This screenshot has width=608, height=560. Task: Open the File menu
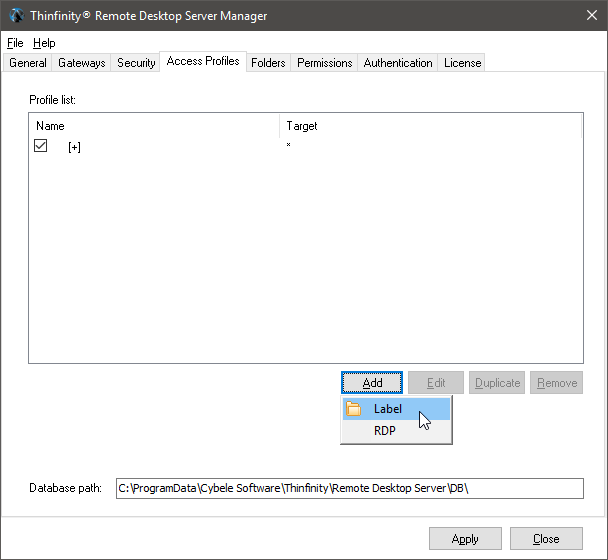15,43
